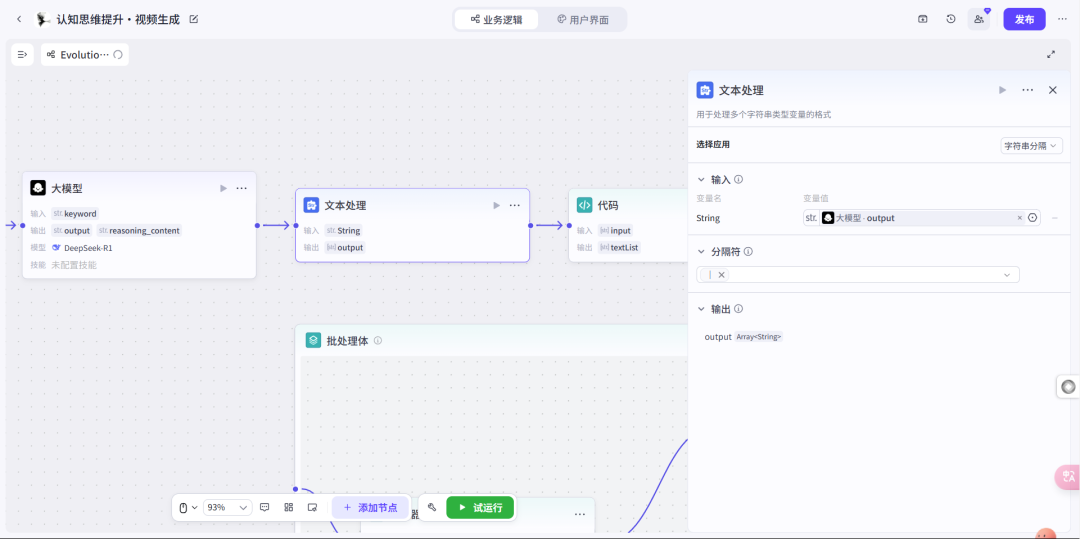Click 添加节点 button
Image resolution: width=1080 pixels, height=539 pixels.
pyautogui.click(x=371, y=508)
